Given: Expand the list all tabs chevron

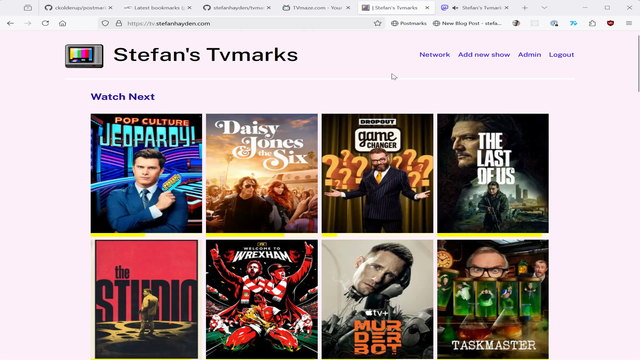Looking at the screenshot, I should [x=544, y=8].
